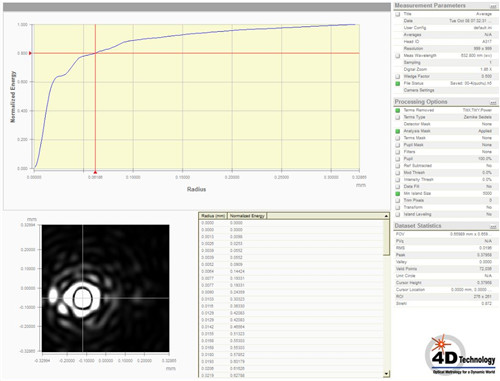The width and height of the screenshot is (500, 381).
Task: Open Processing Options panel options button
Action: click(493, 102)
